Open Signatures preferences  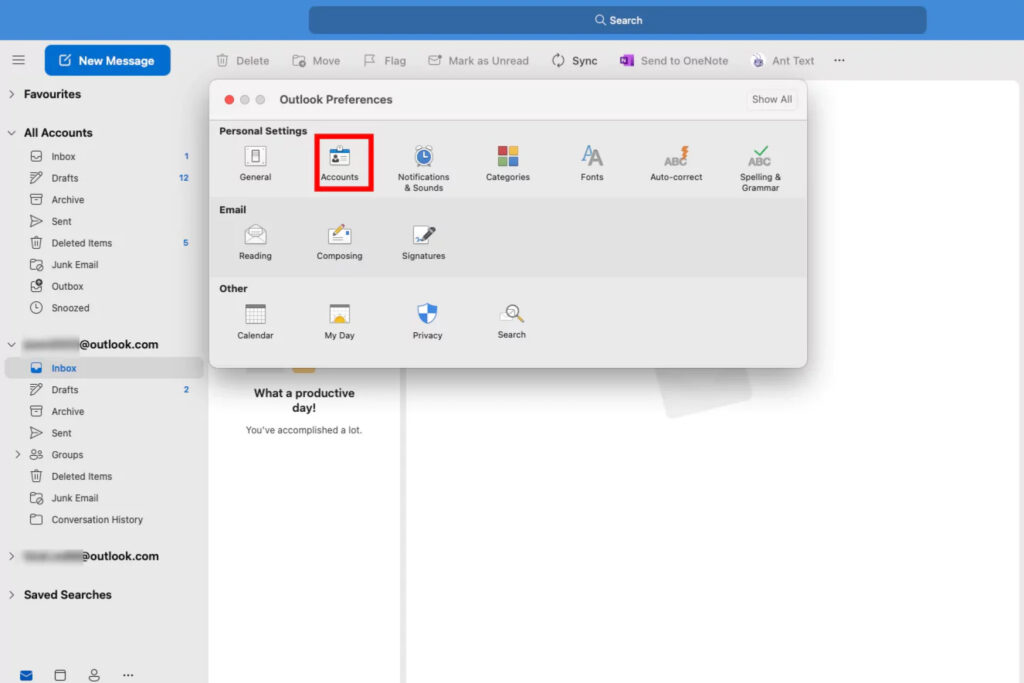[423, 242]
